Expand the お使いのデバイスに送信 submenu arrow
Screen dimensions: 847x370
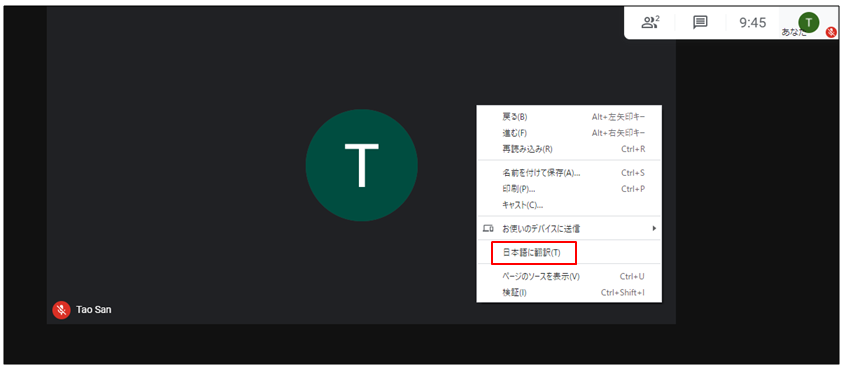655,228
